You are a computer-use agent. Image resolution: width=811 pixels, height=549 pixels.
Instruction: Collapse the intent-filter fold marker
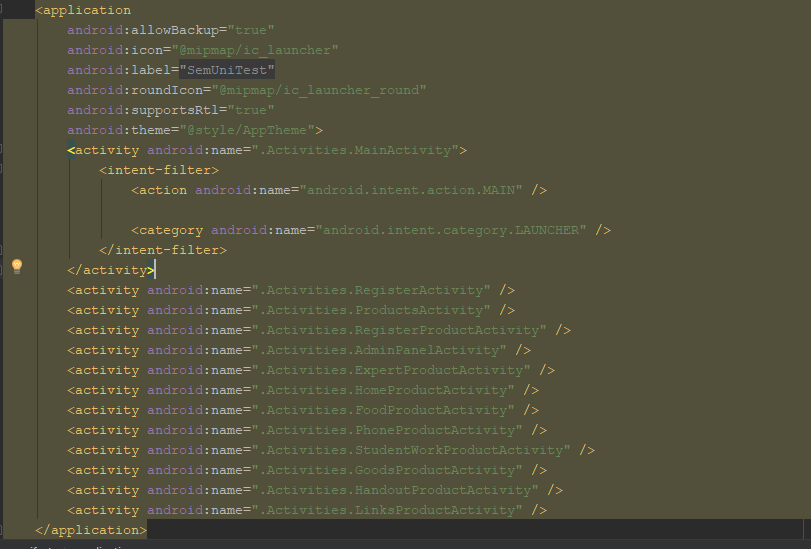[1, 169]
